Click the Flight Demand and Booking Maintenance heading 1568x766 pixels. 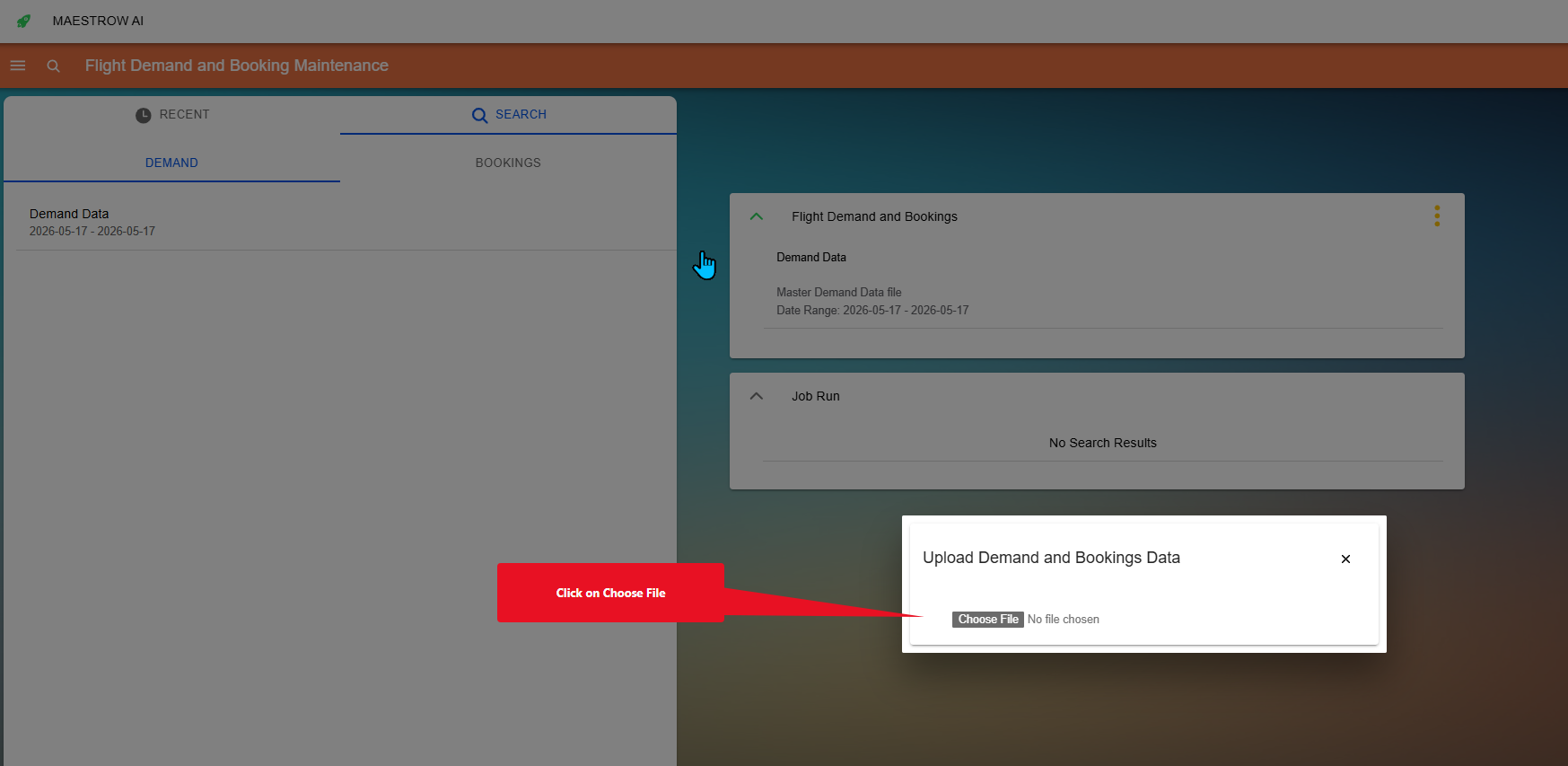tap(237, 66)
